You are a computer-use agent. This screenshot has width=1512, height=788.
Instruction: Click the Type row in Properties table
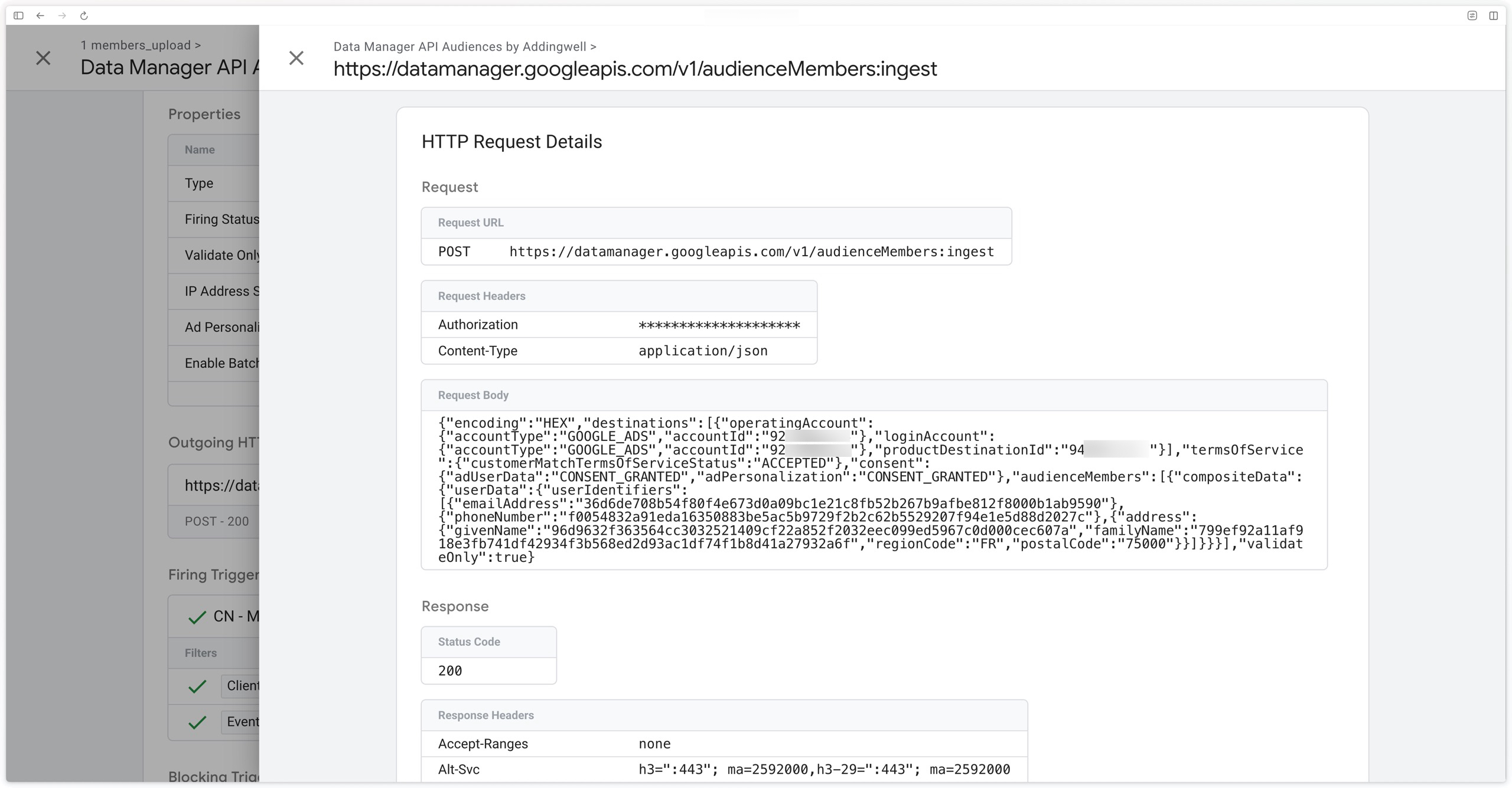213,184
